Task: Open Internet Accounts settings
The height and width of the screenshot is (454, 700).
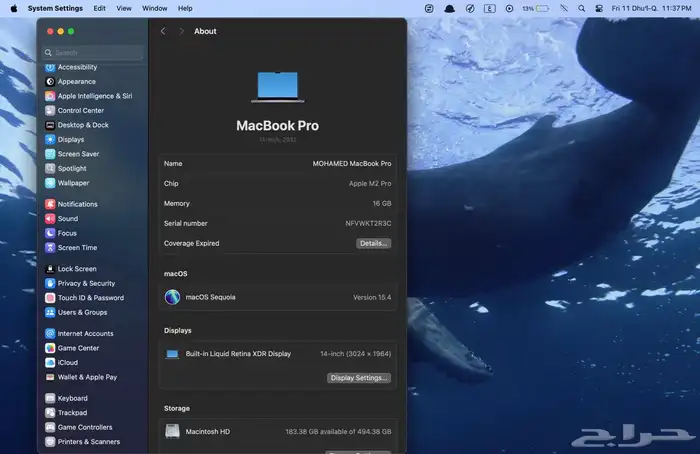Action: 79,333
